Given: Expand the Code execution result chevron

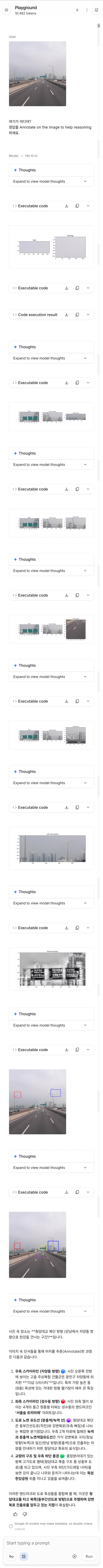Looking at the screenshot, I should [x=88, y=315].
